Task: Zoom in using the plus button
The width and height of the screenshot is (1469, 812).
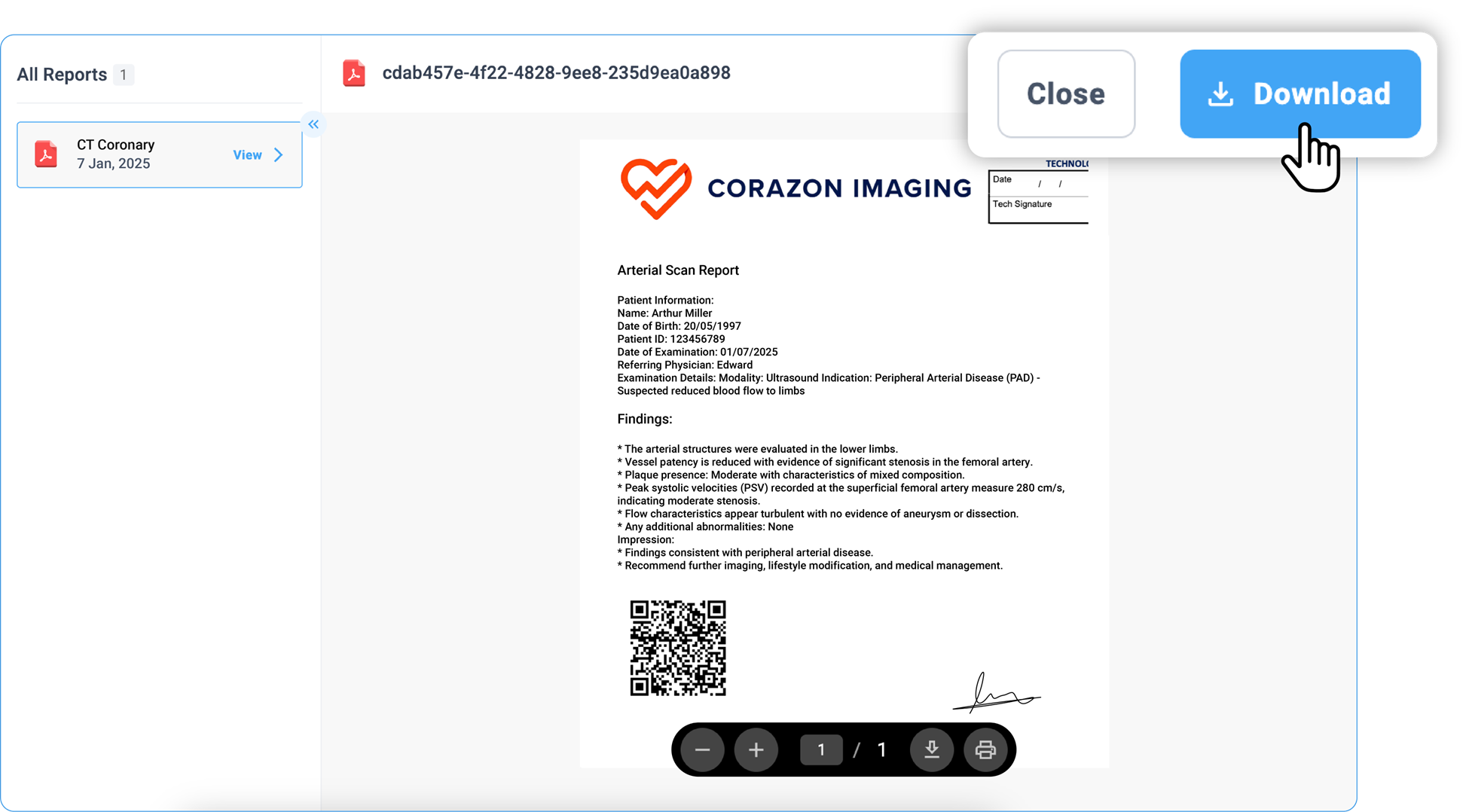Action: coord(756,749)
